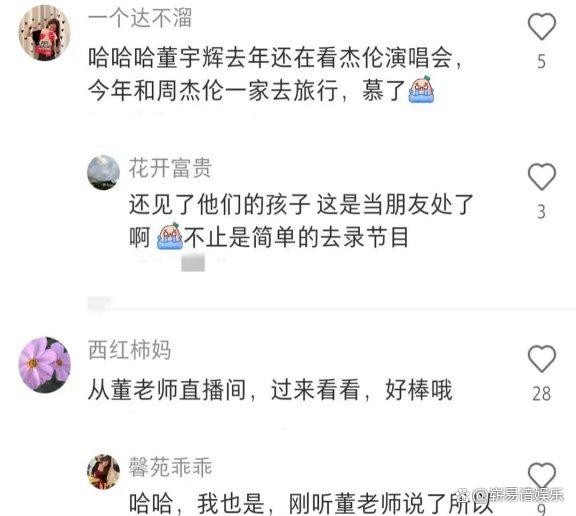Click the watermark account name at bottom right

(519, 496)
